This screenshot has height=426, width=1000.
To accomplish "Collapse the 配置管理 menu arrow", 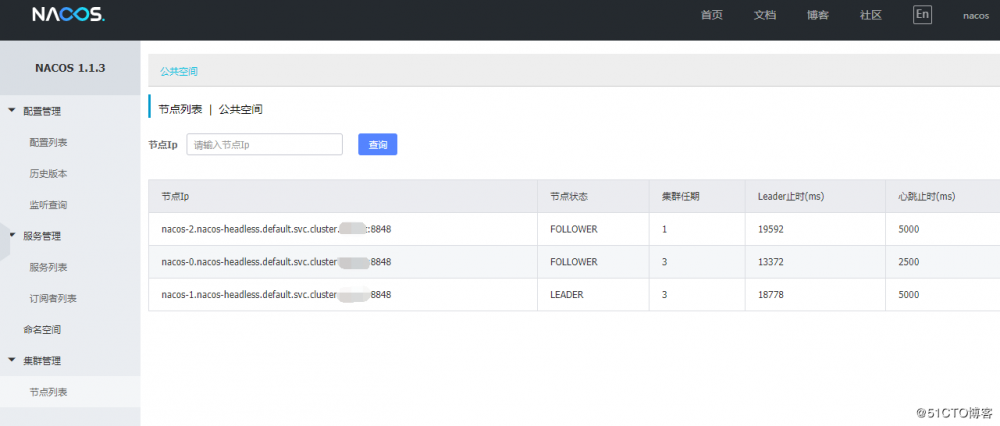I will click(12, 111).
